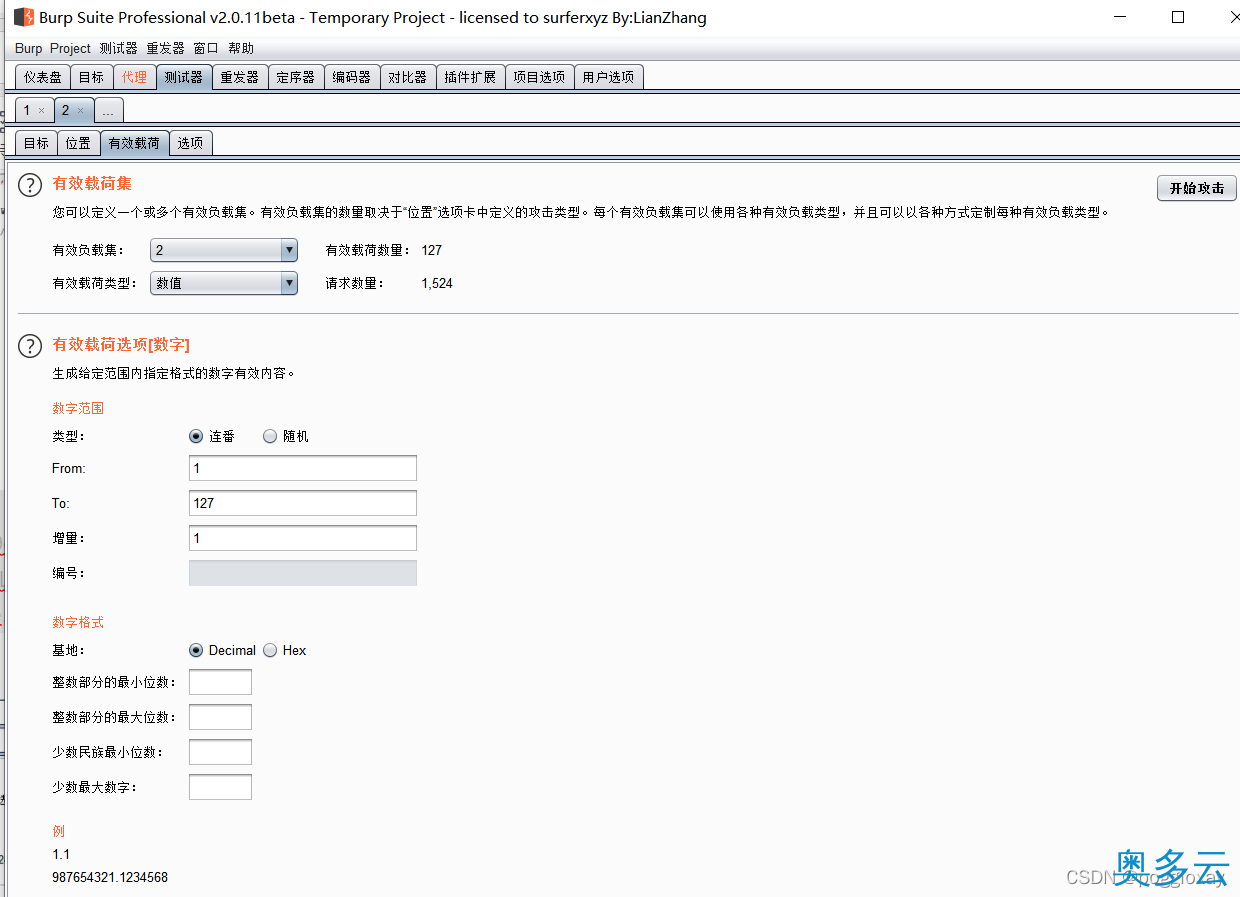Open the 有效载荷类型 dropdown
The image size is (1240, 897).
click(x=224, y=283)
